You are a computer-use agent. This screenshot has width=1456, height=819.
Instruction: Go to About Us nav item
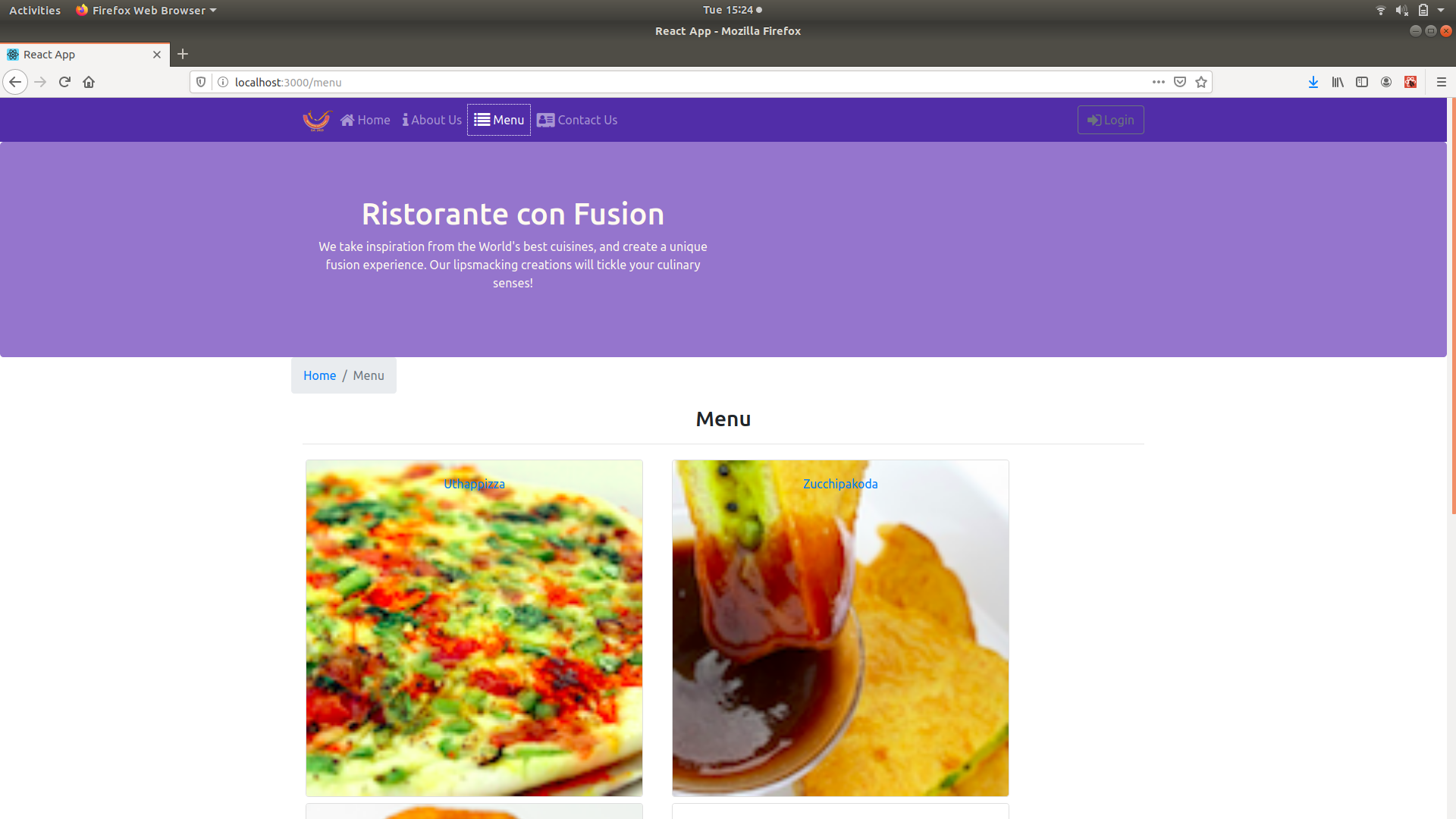tap(432, 120)
